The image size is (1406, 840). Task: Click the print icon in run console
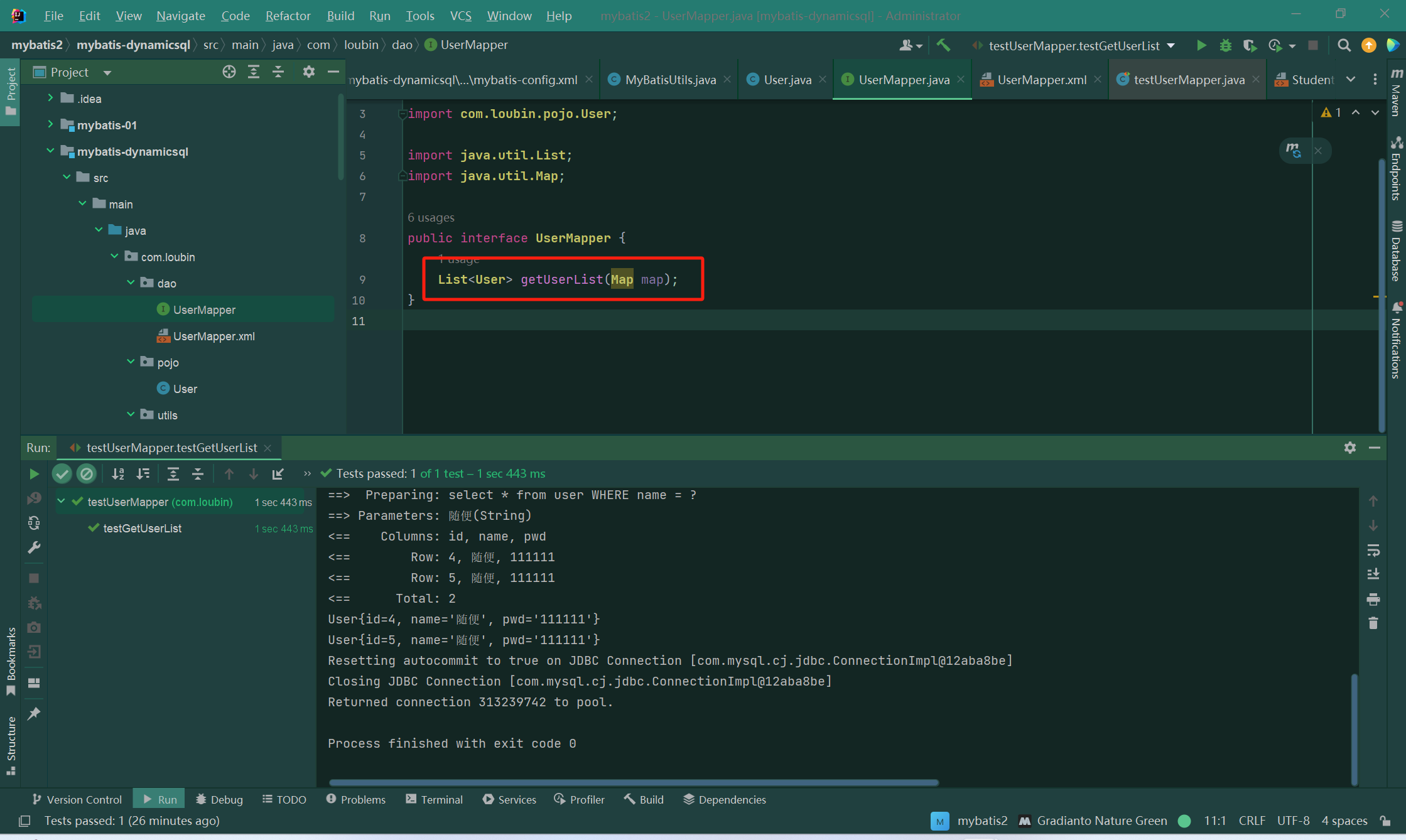tap(1373, 600)
